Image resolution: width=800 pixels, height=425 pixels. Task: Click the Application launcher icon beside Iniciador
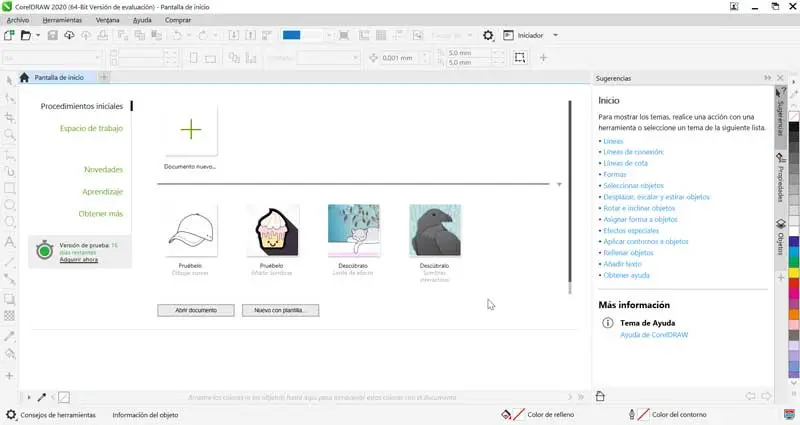coord(508,35)
